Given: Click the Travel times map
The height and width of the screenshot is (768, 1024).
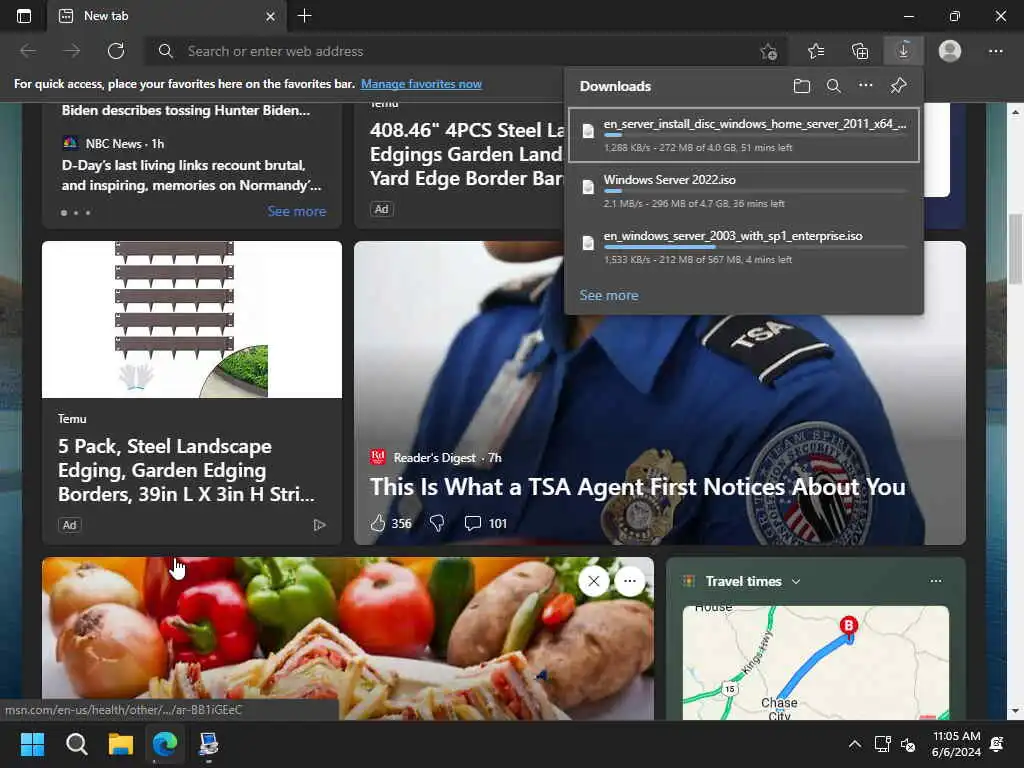Looking at the screenshot, I should click(816, 663).
